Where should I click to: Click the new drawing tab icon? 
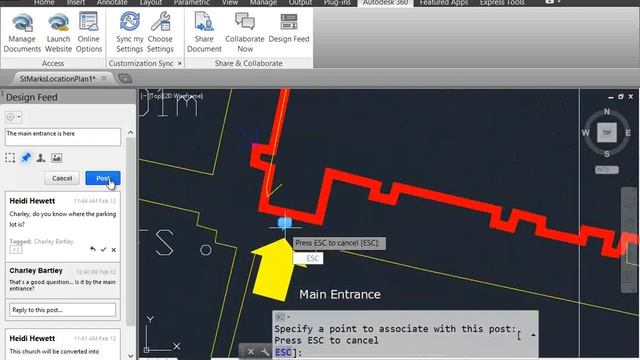(x=125, y=78)
